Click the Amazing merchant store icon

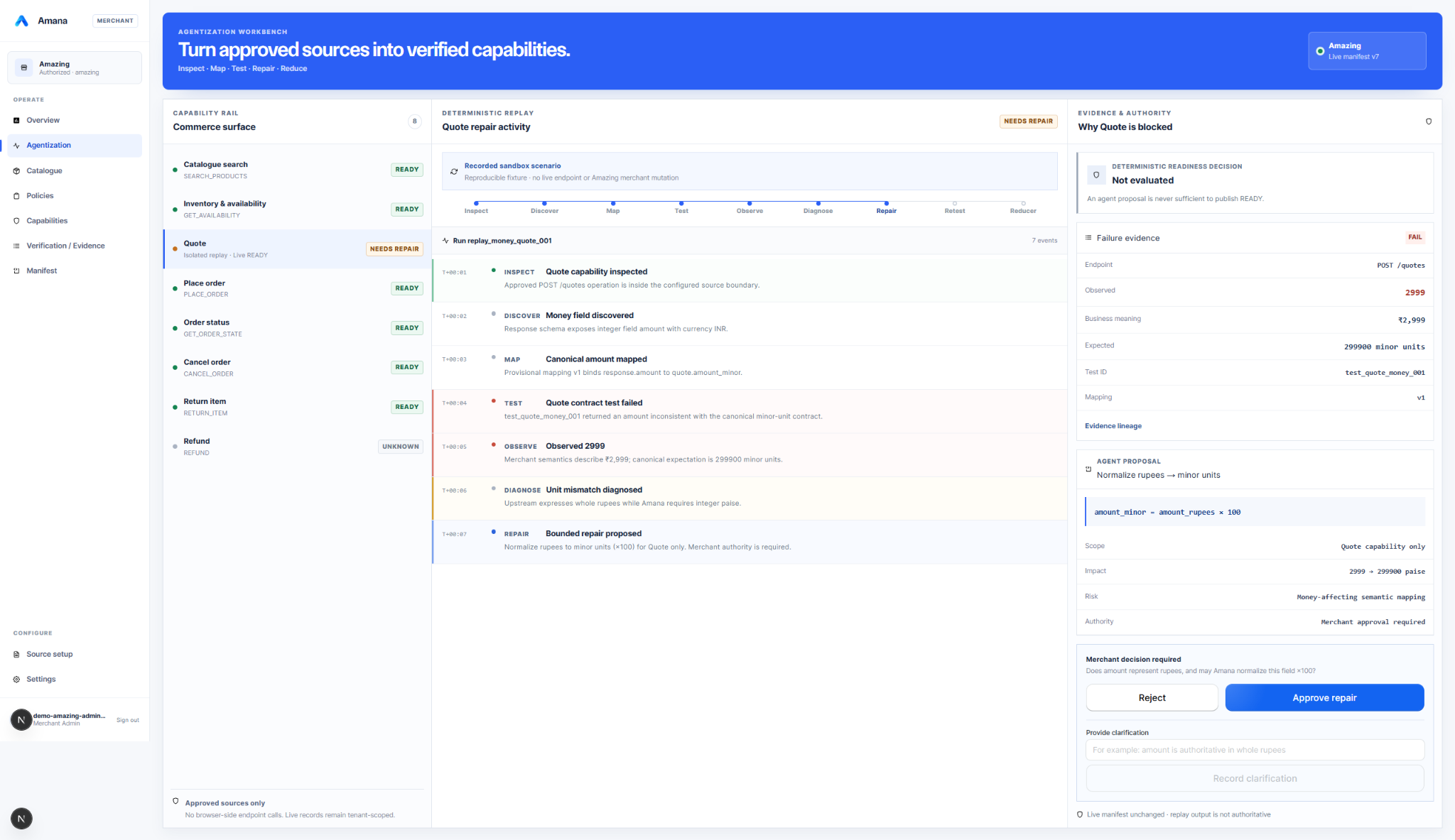click(24, 67)
